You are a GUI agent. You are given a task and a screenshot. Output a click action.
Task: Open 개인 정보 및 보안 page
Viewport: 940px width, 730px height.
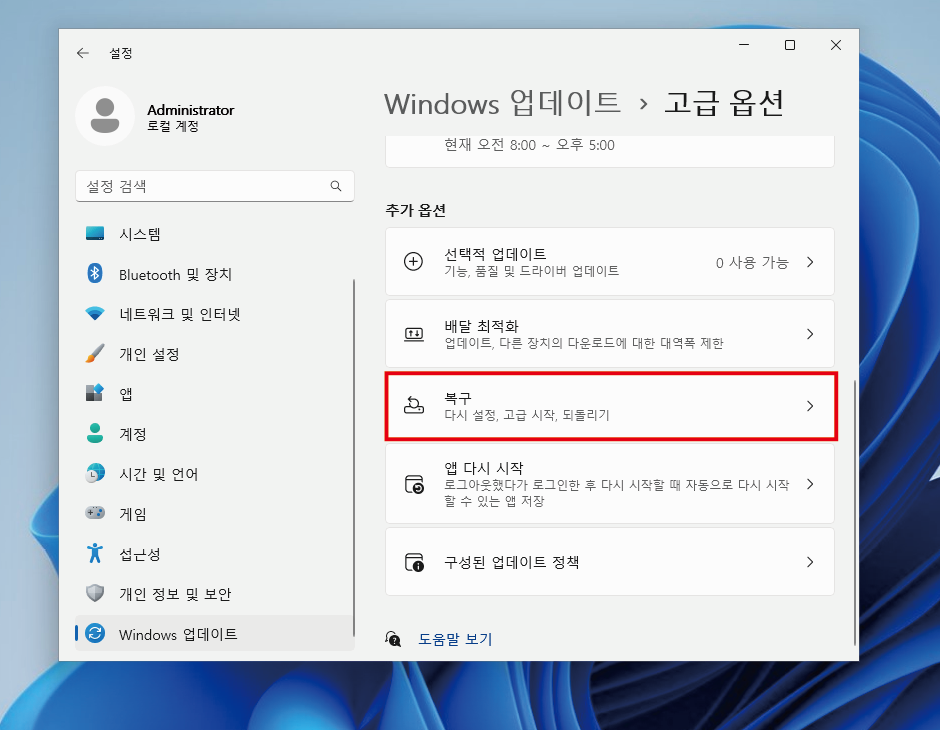215,593
